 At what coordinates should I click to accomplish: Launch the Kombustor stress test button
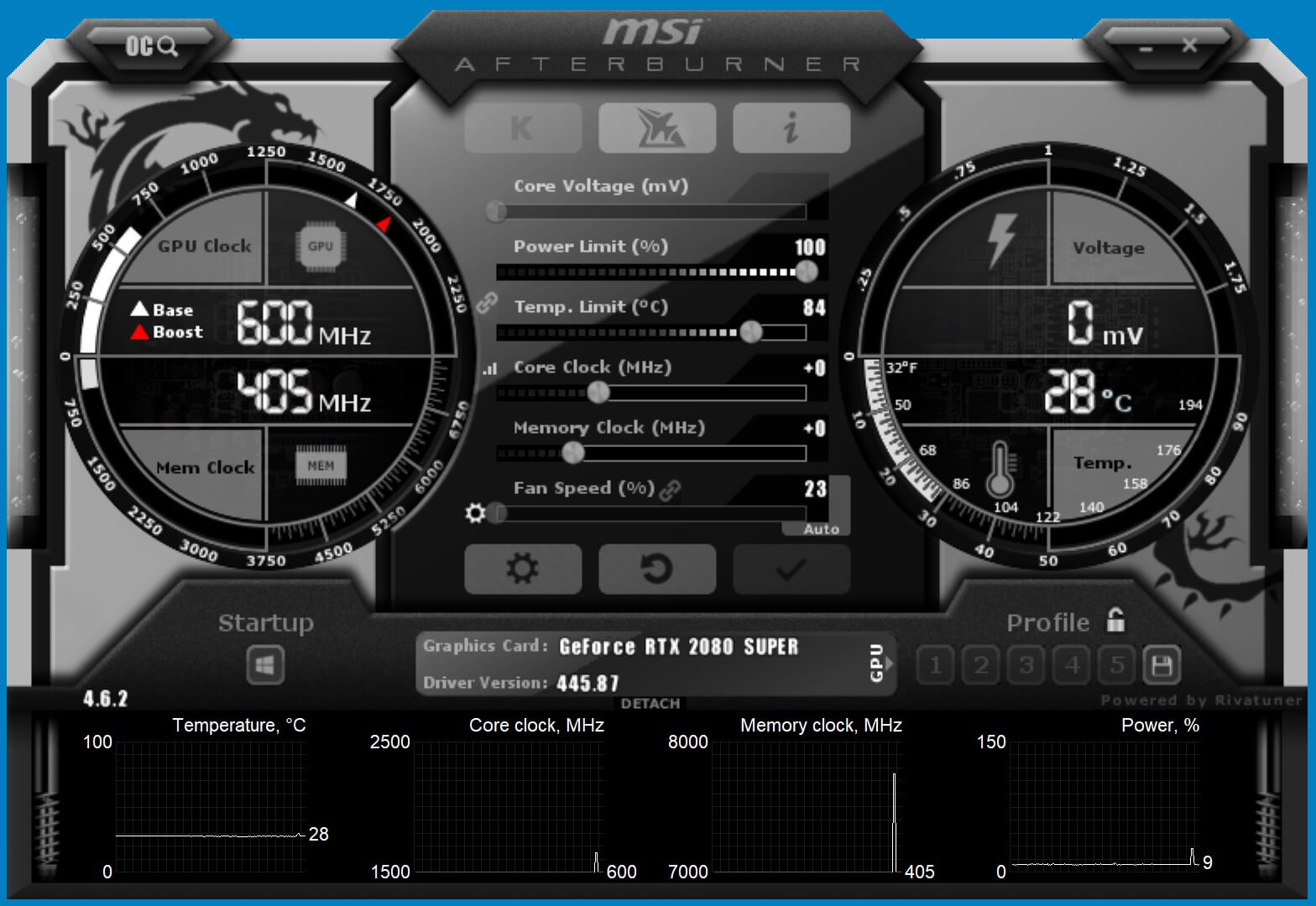(x=522, y=128)
